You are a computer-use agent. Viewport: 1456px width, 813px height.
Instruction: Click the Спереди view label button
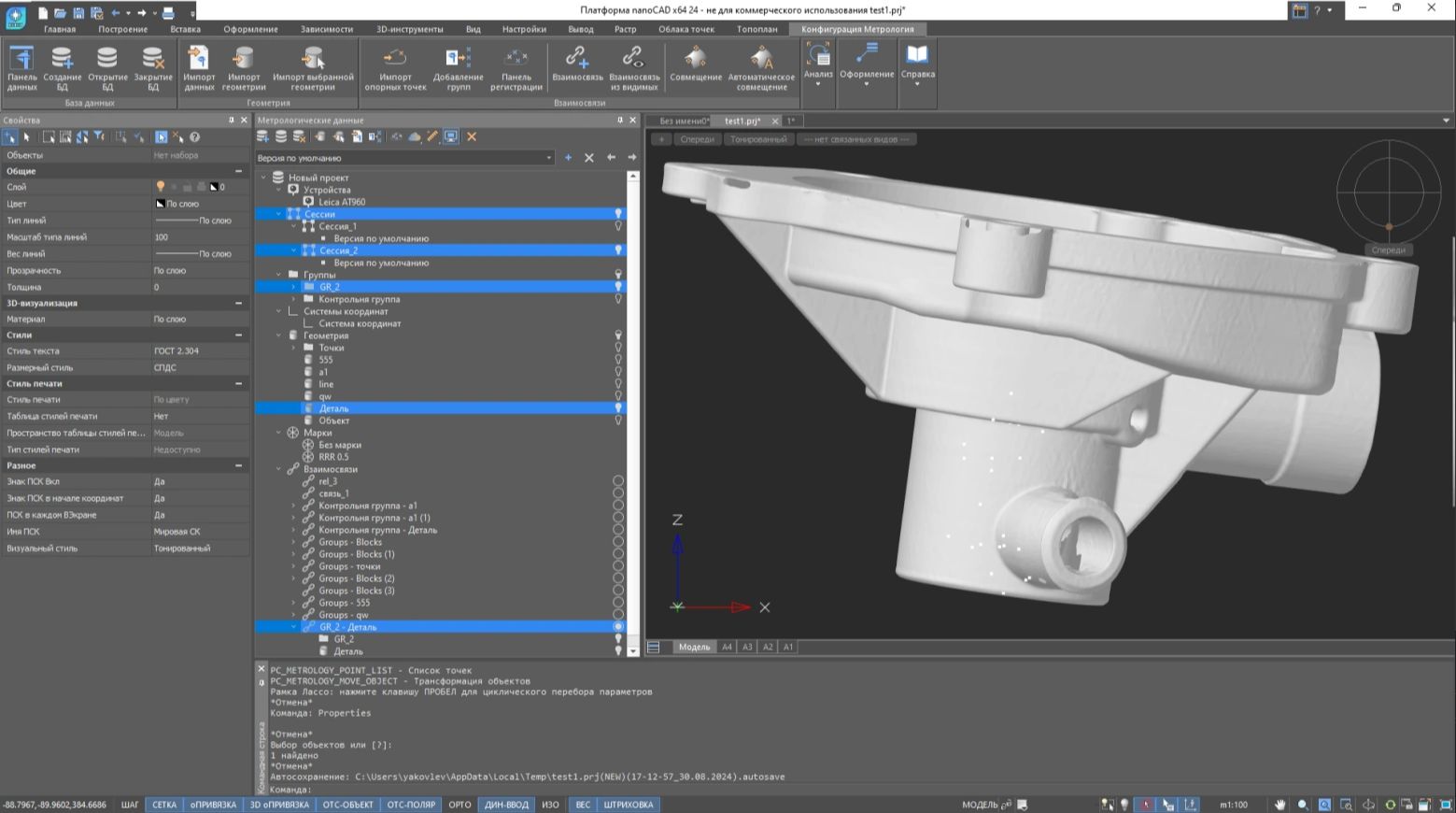tap(697, 139)
